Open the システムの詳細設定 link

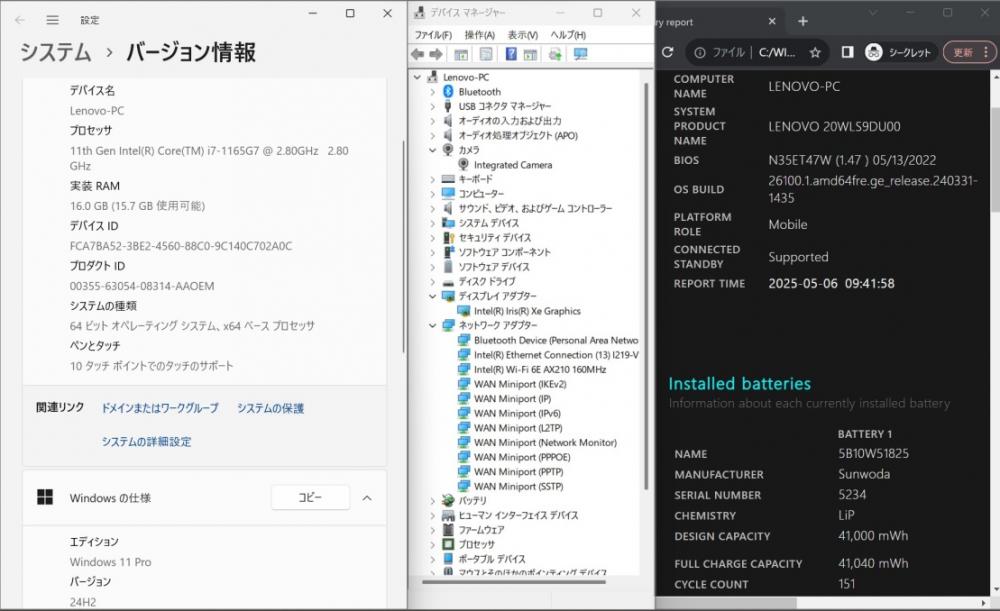146,441
